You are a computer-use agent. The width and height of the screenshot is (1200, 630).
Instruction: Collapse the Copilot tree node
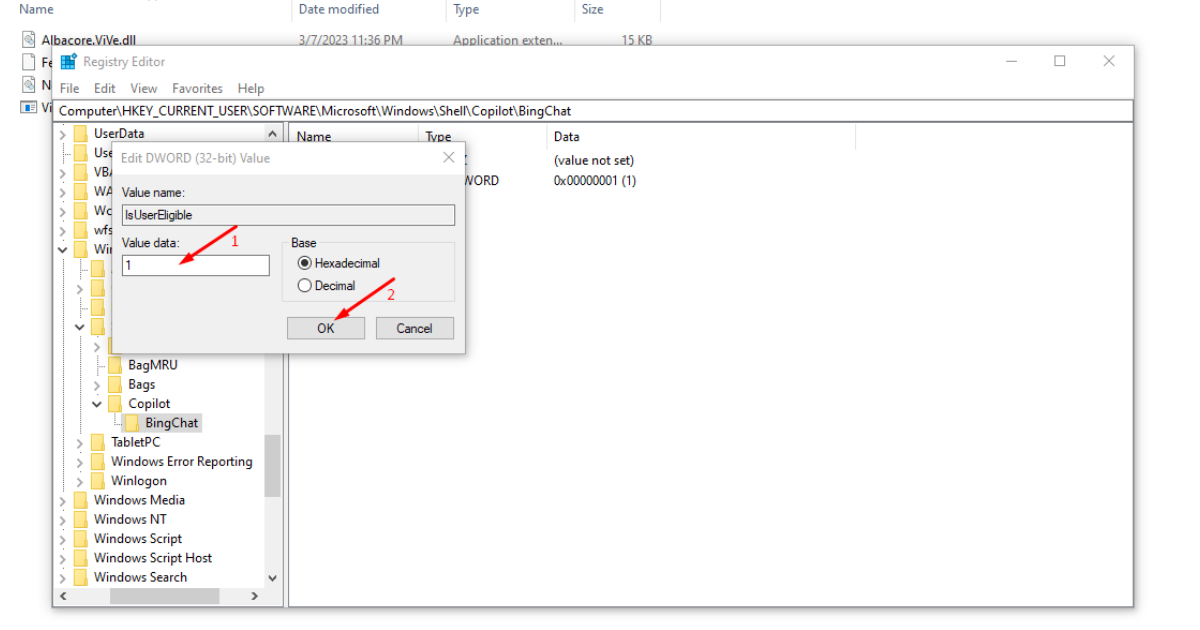[97, 404]
